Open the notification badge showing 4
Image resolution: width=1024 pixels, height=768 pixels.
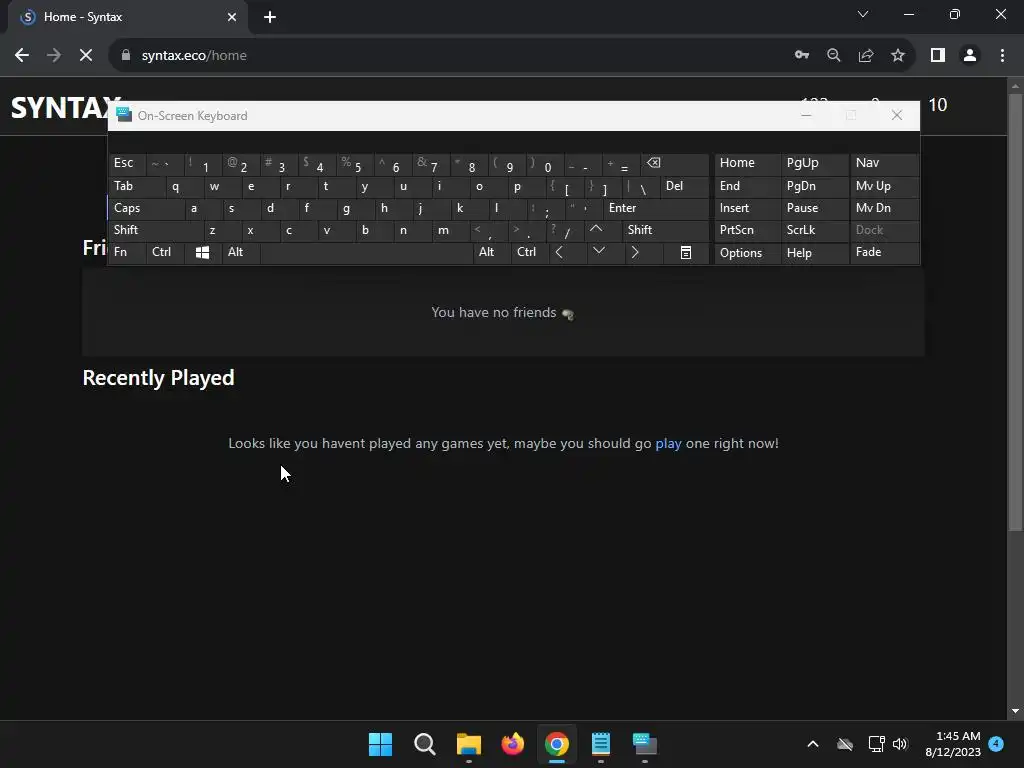pyautogui.click(x=996, y=744)
